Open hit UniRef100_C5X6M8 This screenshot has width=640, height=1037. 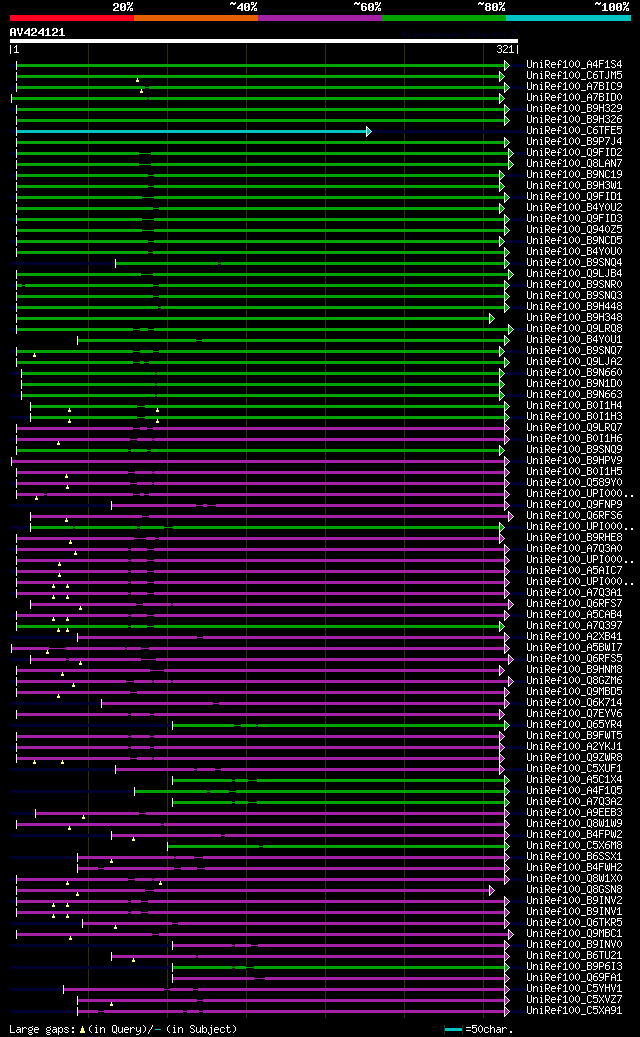point(574,846)
